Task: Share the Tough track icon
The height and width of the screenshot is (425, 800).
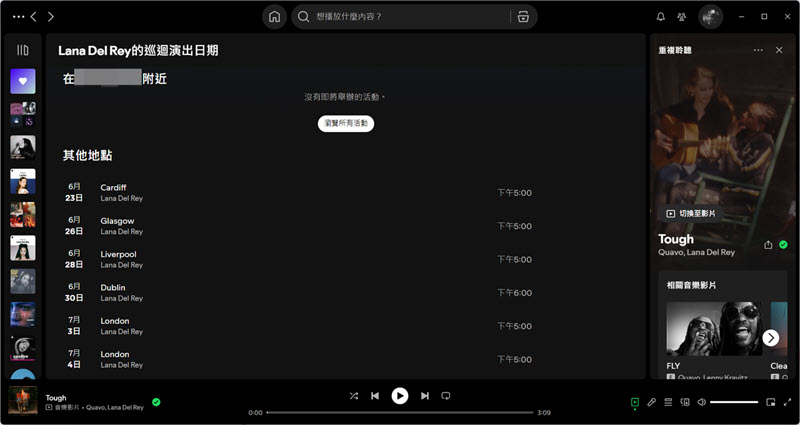Action: (768, 245)
